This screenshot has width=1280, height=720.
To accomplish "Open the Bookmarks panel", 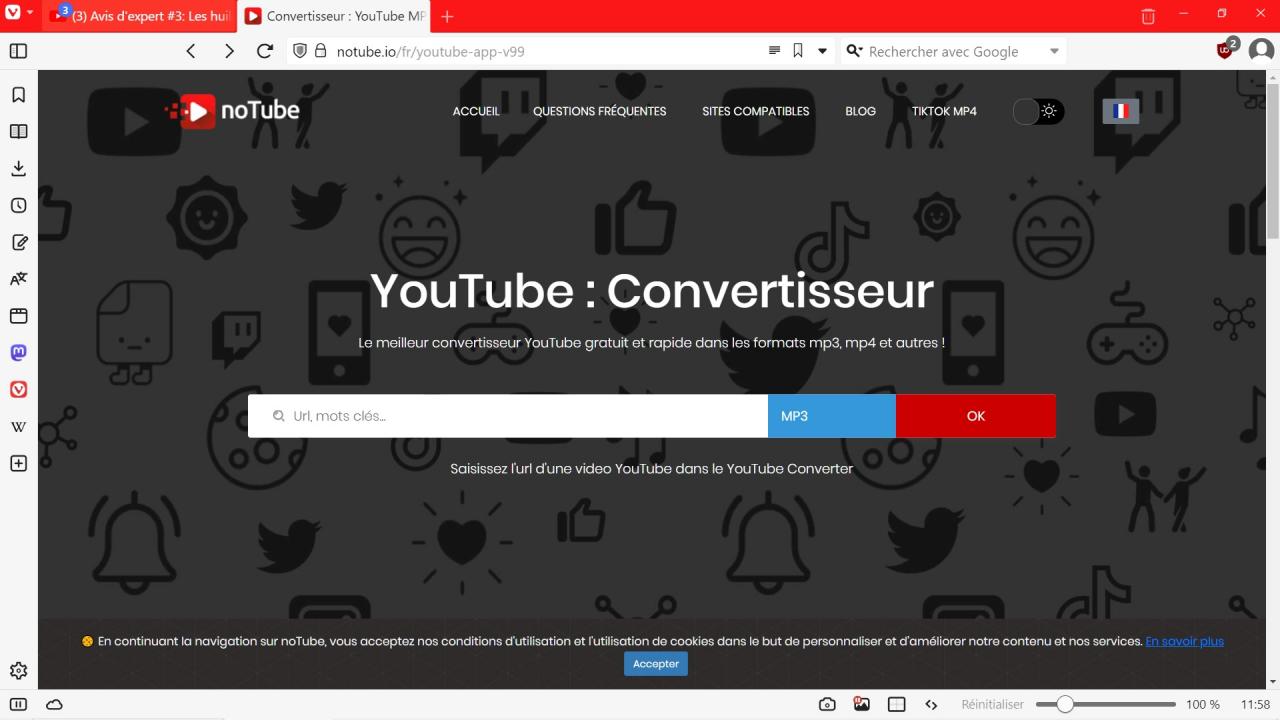I will click(18, 95).
